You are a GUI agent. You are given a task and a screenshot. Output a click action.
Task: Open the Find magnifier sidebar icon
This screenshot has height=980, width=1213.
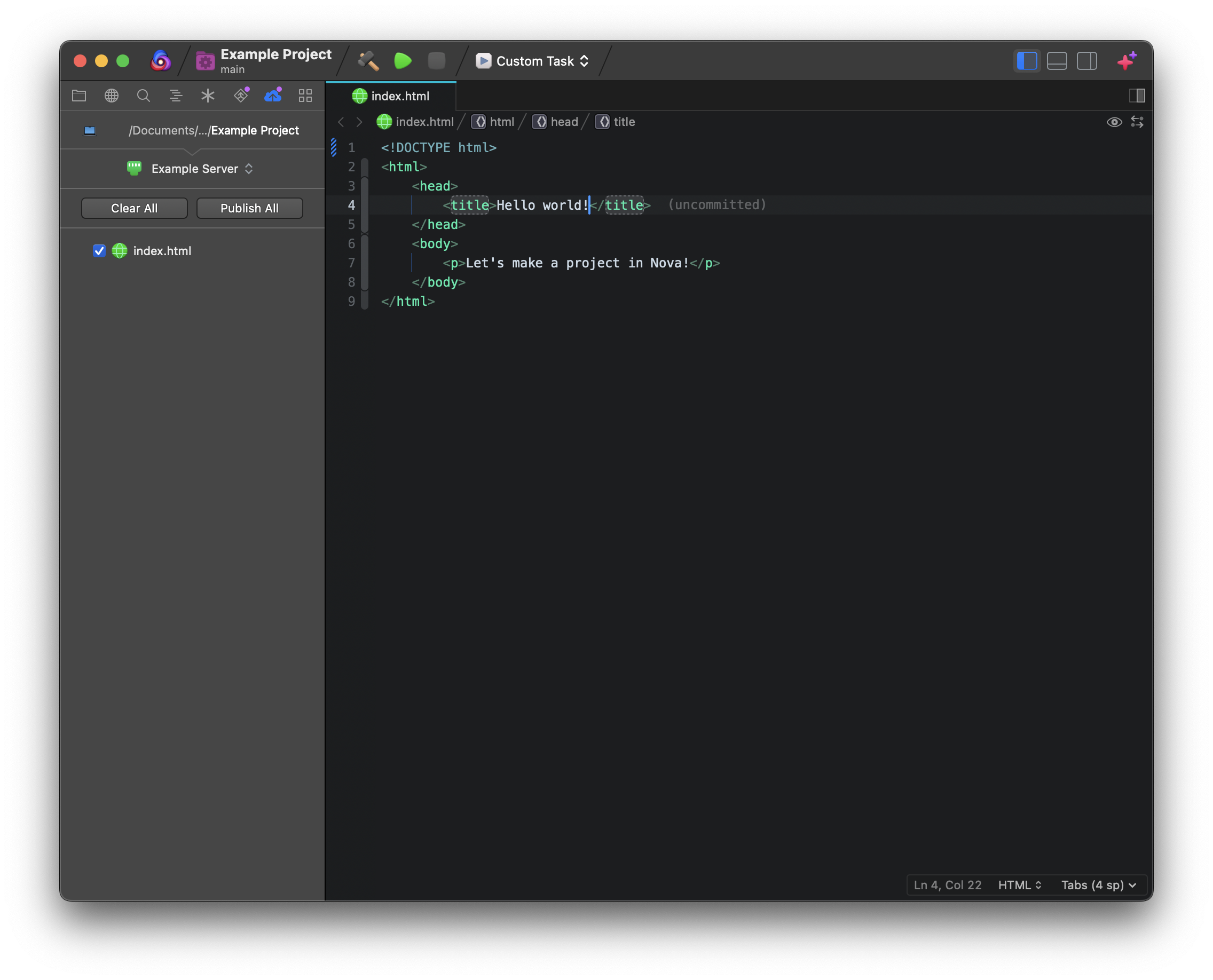[x=144, y=96]
